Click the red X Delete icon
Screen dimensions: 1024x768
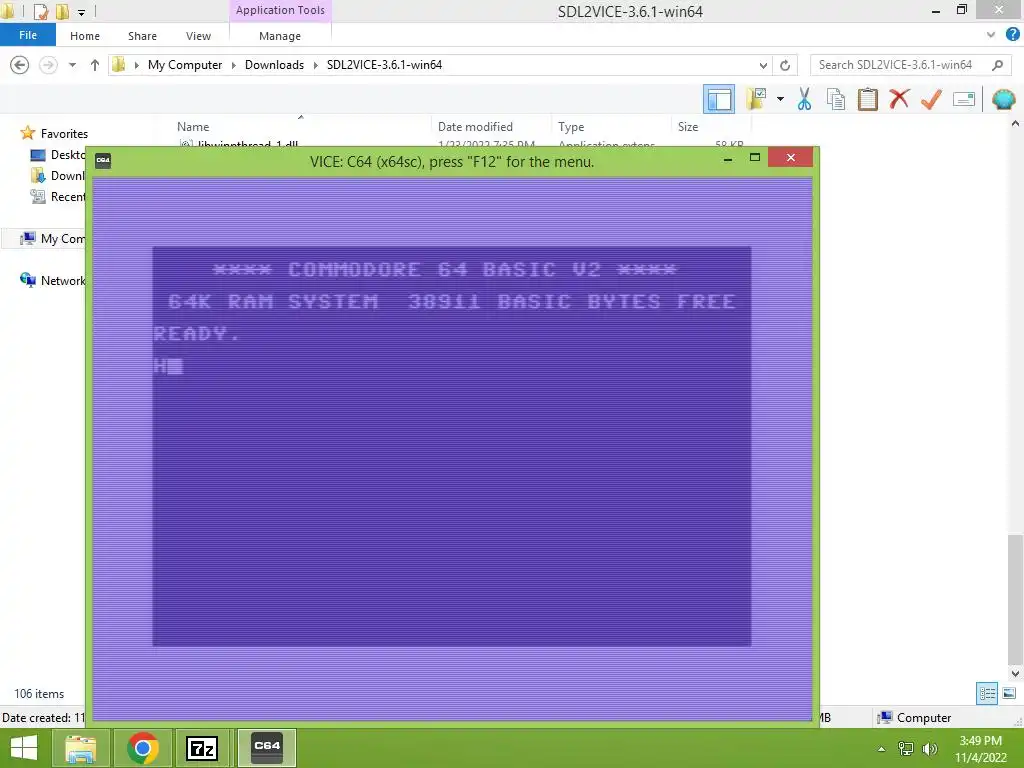pyautogui.click(x=899, y=99)
